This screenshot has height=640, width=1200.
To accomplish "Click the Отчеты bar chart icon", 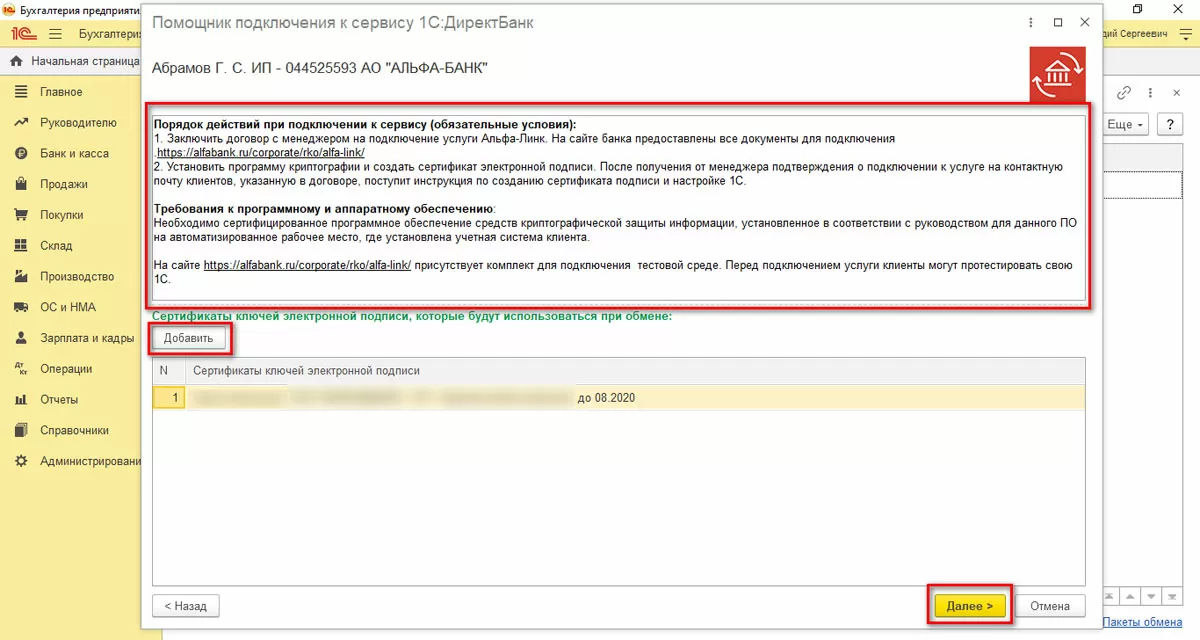I will (20, 400).
